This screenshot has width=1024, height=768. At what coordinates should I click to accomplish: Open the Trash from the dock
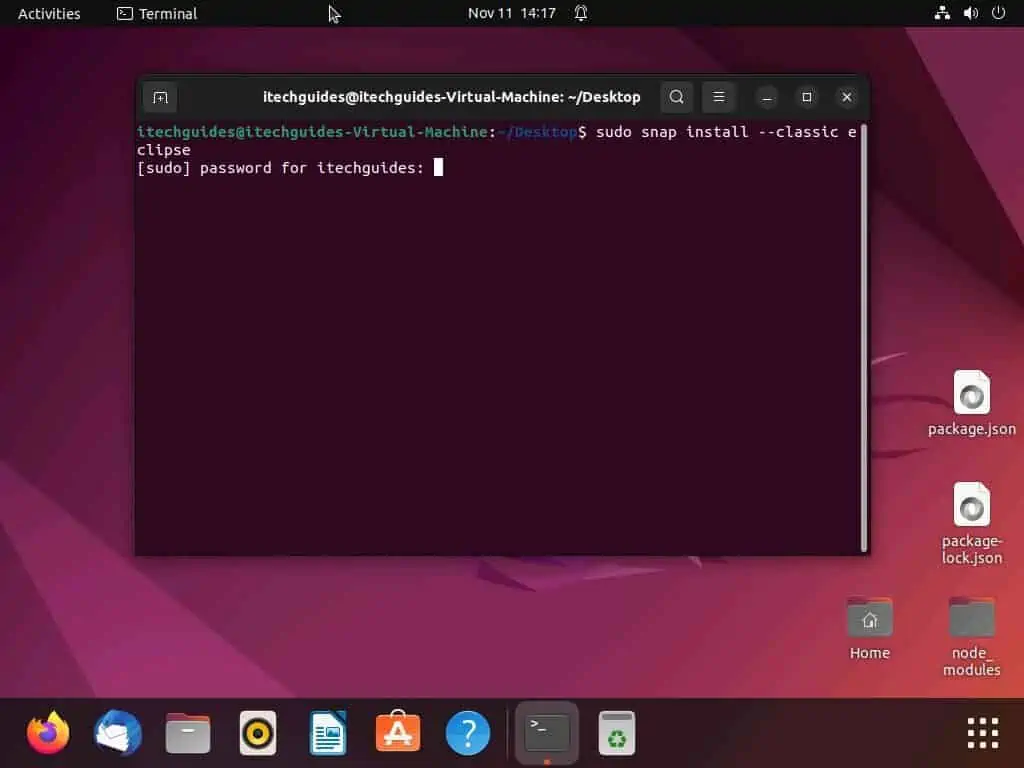[x=617, y=733]
